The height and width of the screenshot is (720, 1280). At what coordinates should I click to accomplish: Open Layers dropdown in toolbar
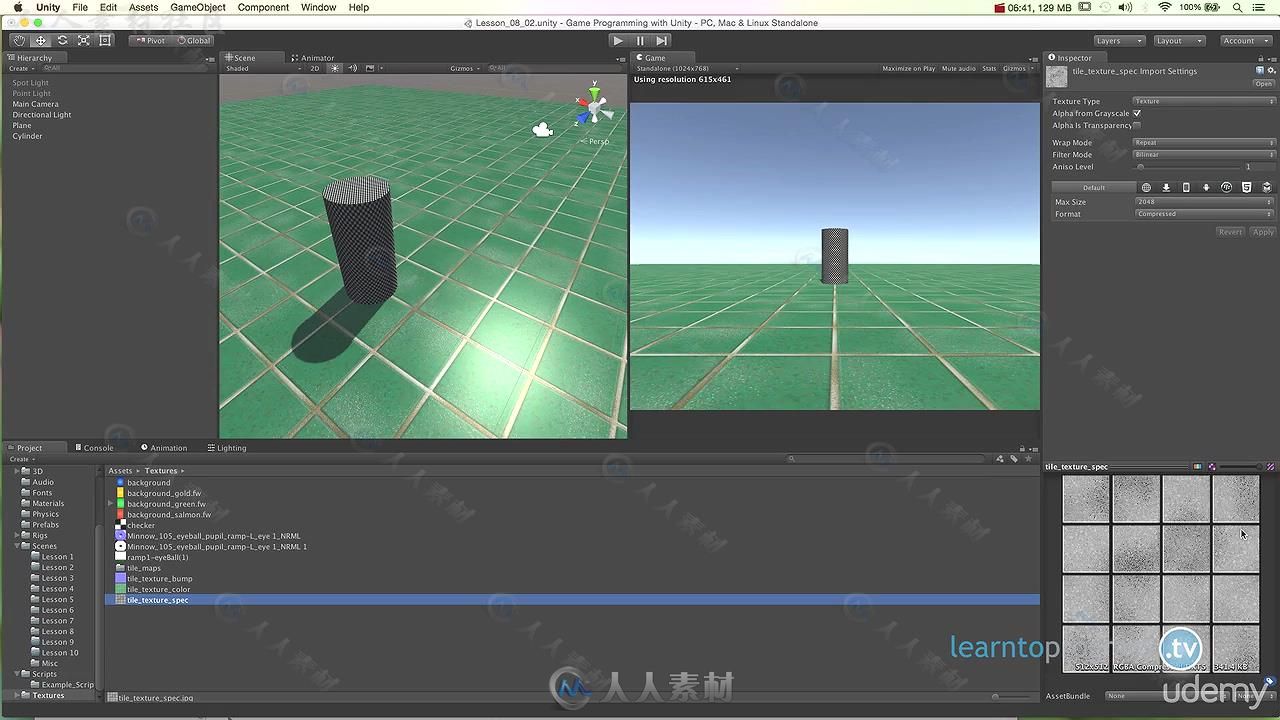pos(1118,41)
